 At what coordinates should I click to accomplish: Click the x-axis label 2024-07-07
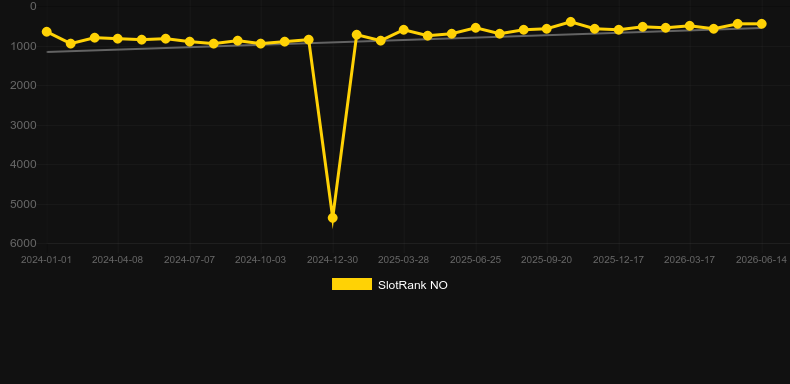189,260
